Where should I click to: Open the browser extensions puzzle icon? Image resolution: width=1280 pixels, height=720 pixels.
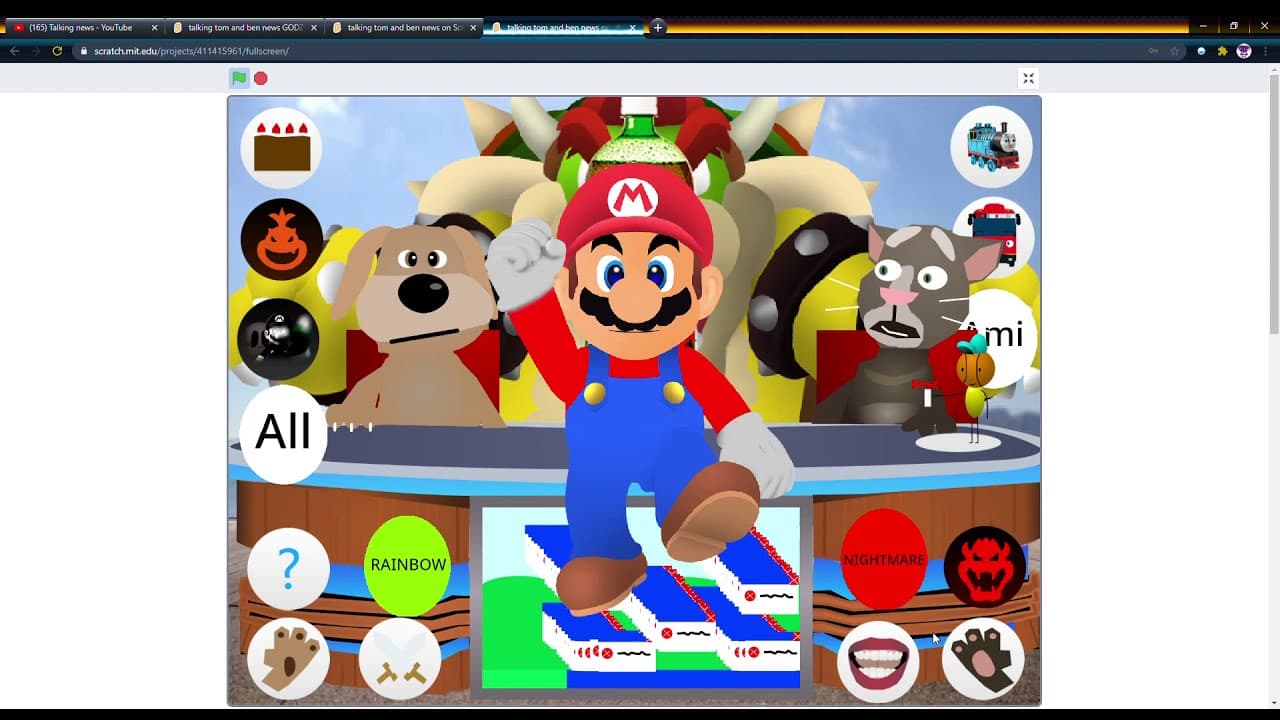click(1222, 51)
